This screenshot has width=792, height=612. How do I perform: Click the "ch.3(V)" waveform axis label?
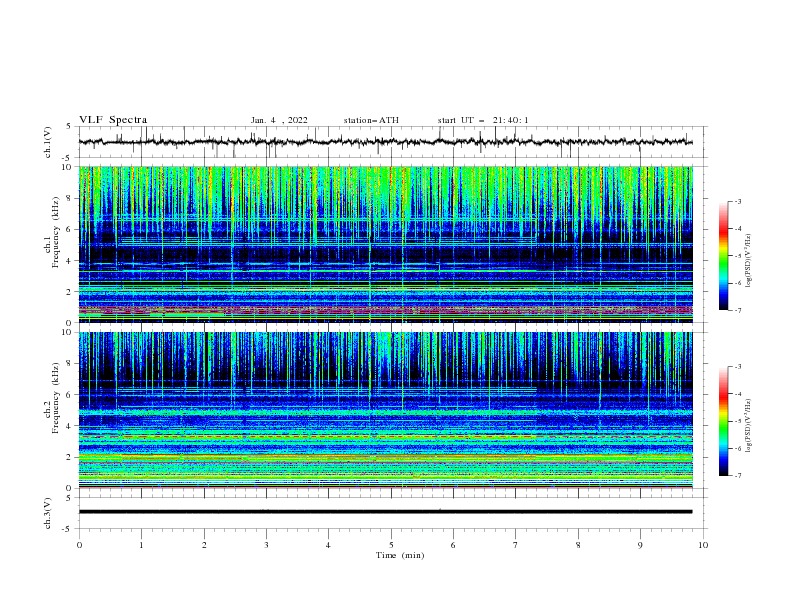coord(48,513)
